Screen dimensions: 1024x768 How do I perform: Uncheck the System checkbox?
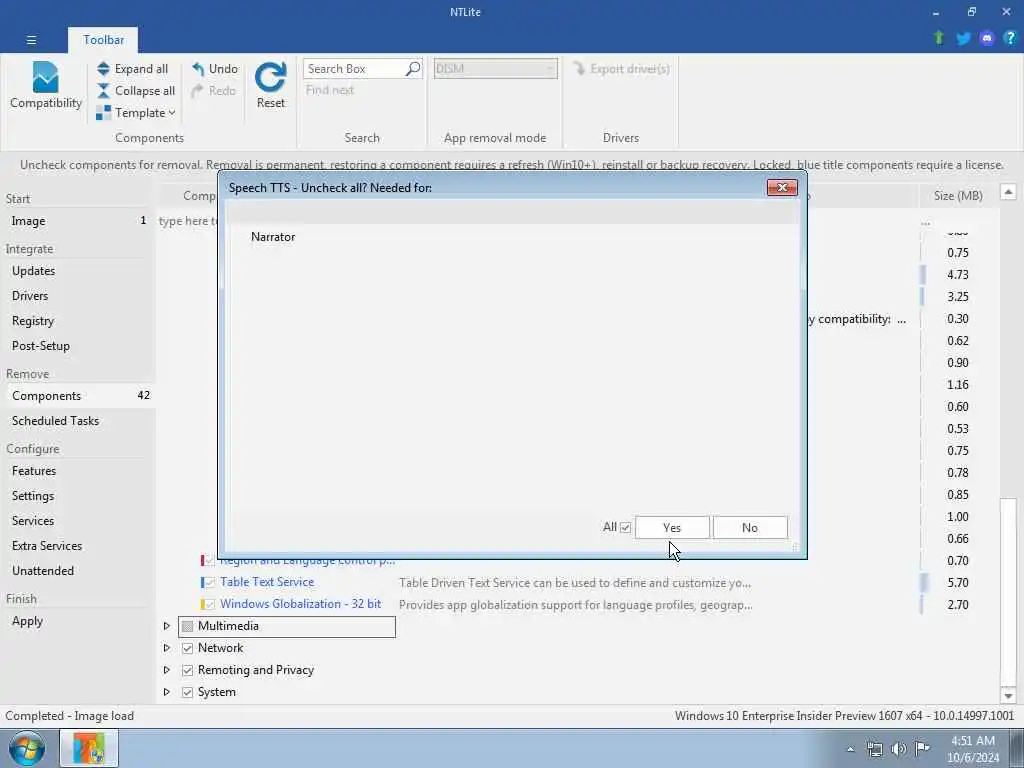click(x=187, y=692)
